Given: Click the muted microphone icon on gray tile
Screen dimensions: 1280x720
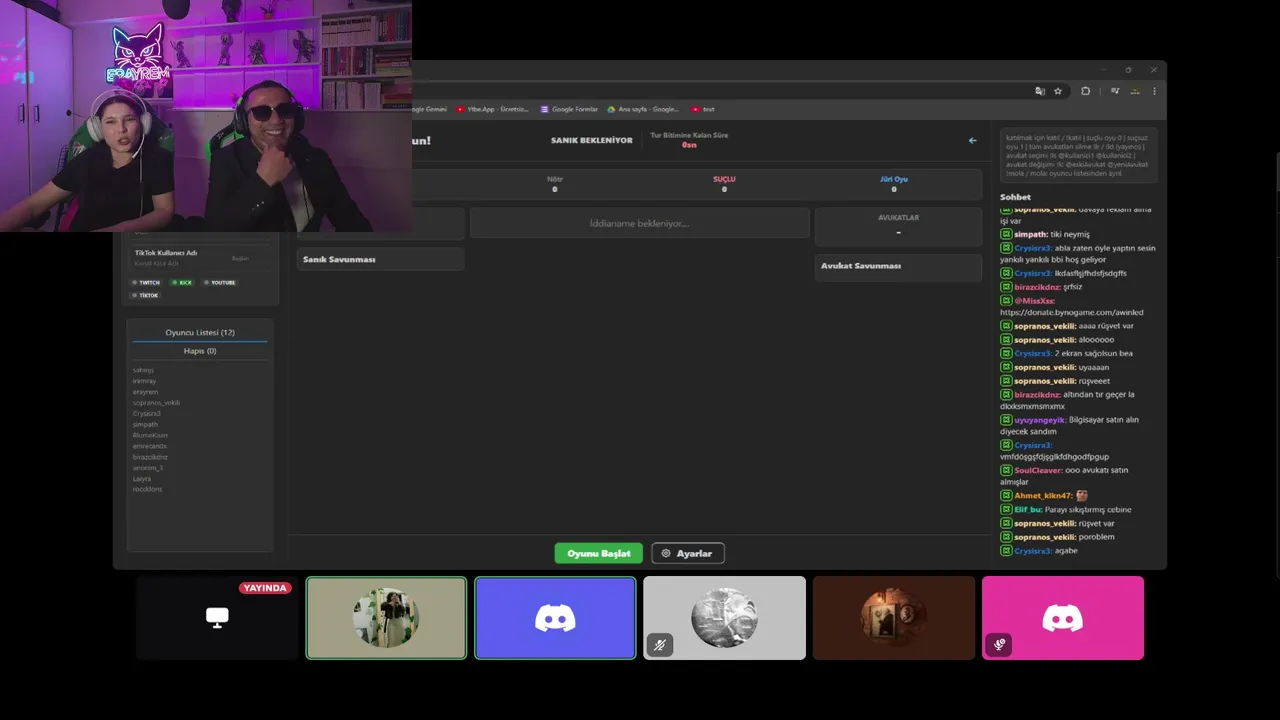Looking at the screenshot, I should coord(660,646).
